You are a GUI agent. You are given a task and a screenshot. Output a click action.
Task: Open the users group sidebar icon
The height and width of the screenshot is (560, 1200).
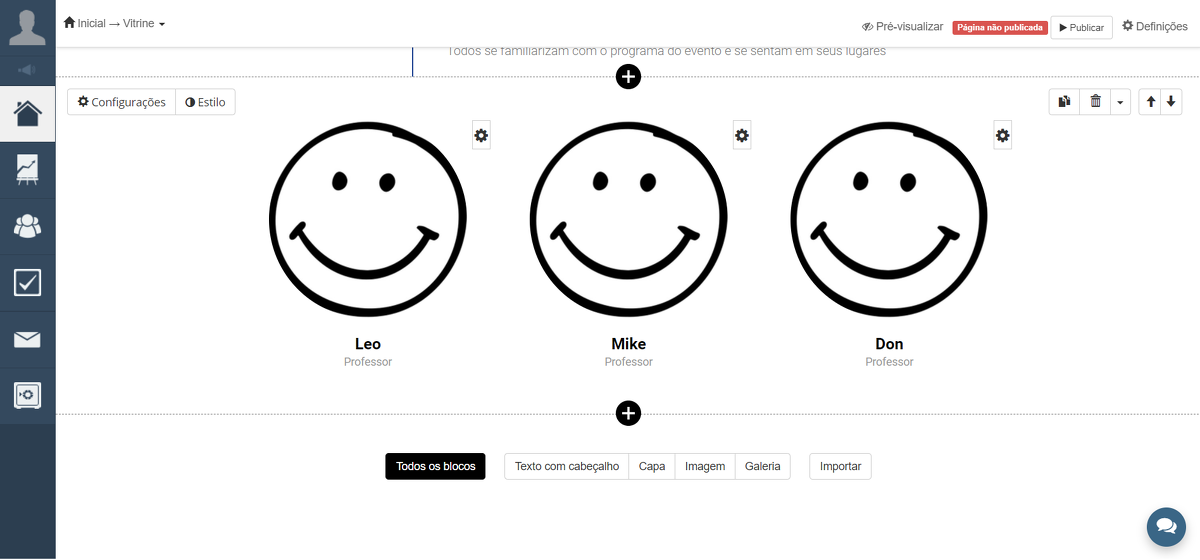click(27, 226)
